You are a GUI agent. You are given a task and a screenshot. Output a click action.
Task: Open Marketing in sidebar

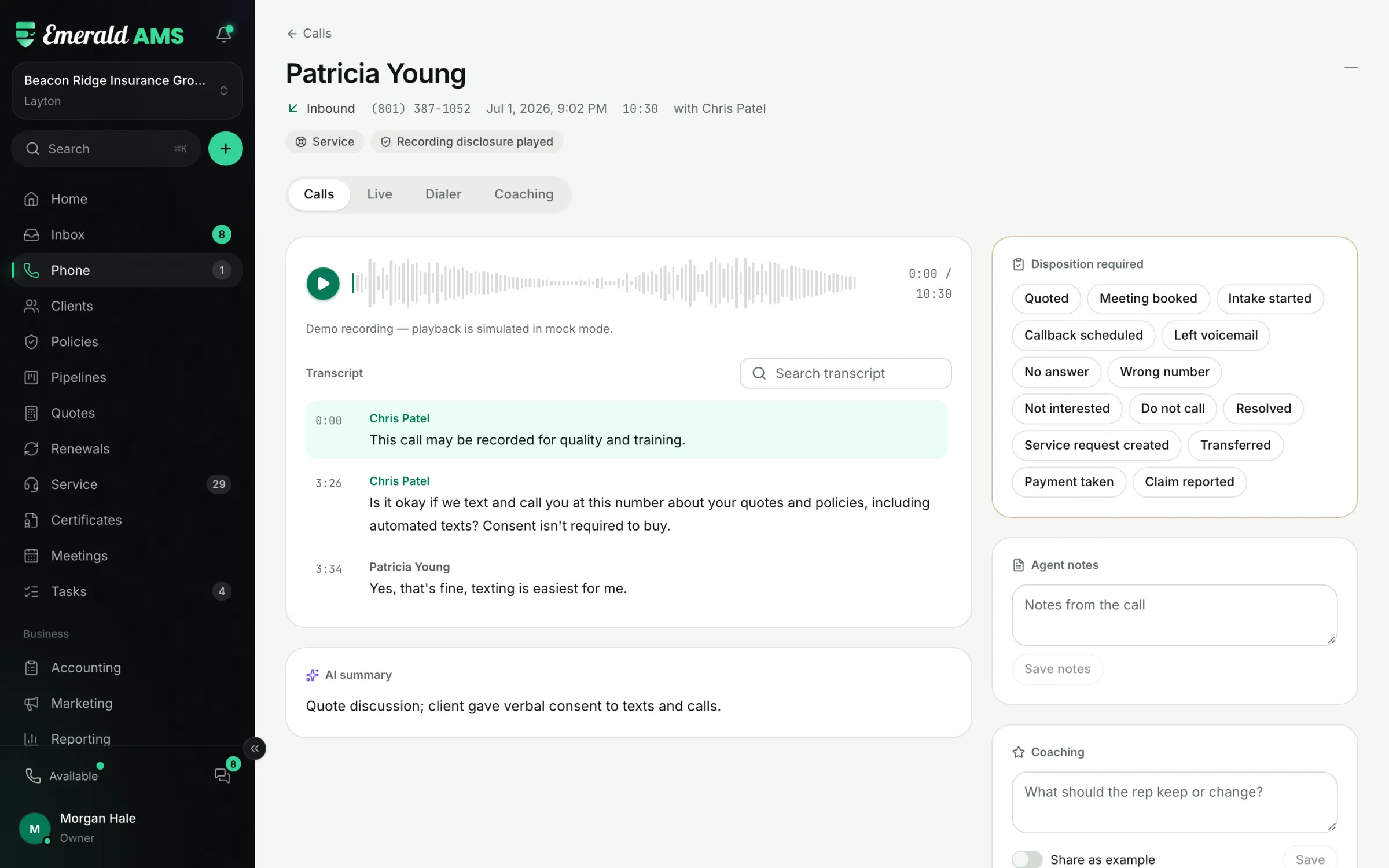[x=127, y=704]
